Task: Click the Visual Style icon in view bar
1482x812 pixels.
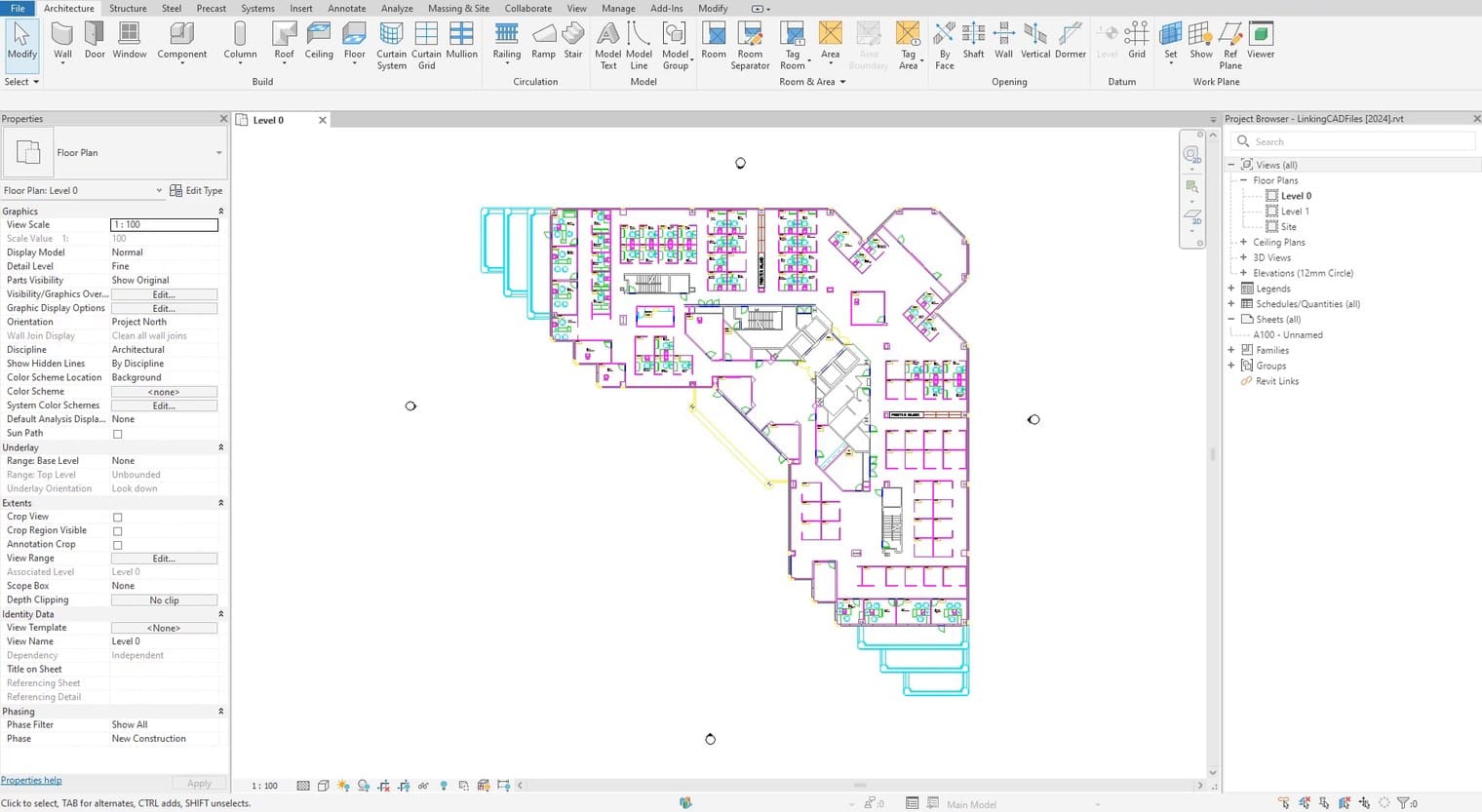Action: point(323,786)
